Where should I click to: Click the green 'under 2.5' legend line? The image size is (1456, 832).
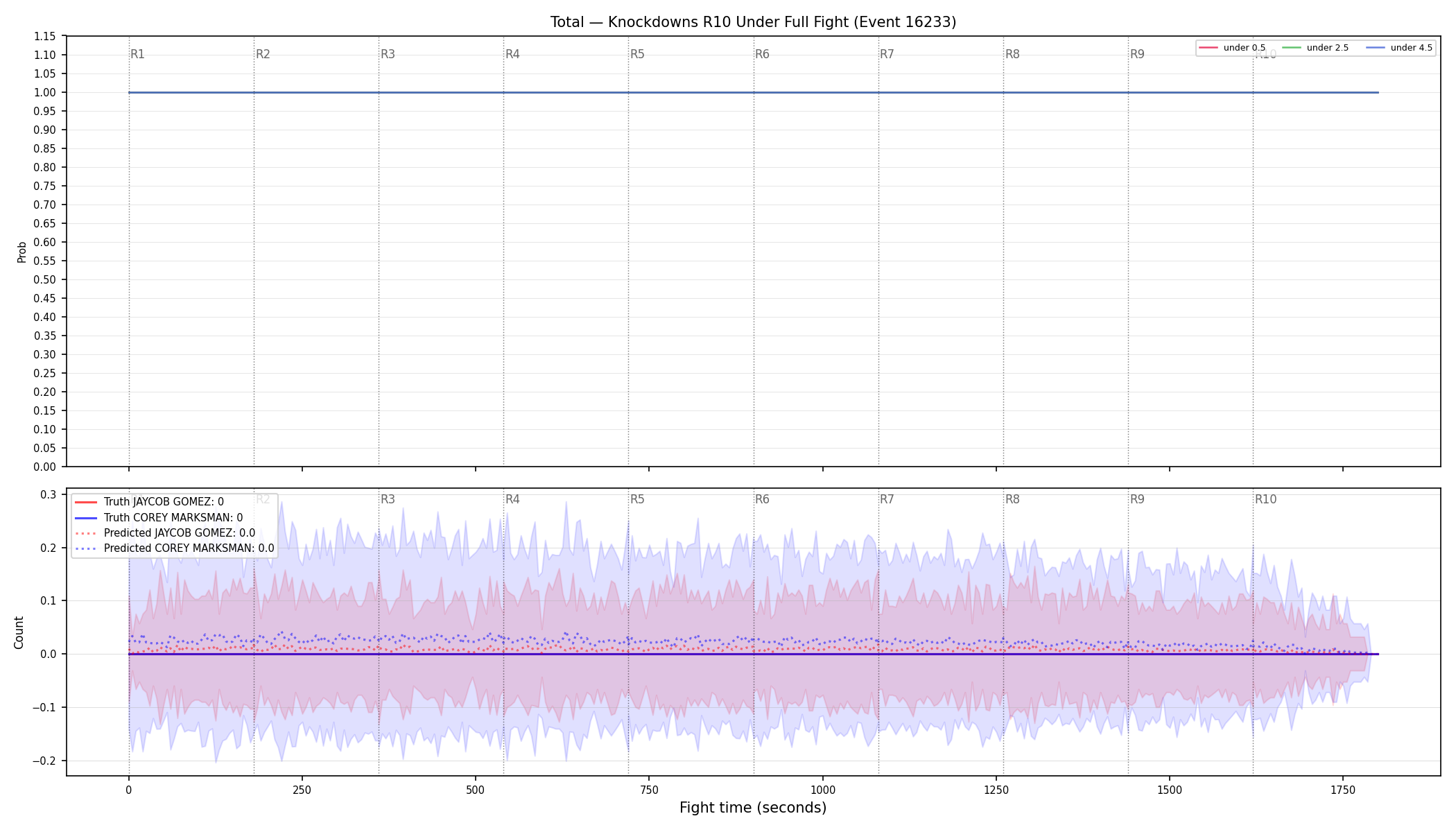[1292, 48]
